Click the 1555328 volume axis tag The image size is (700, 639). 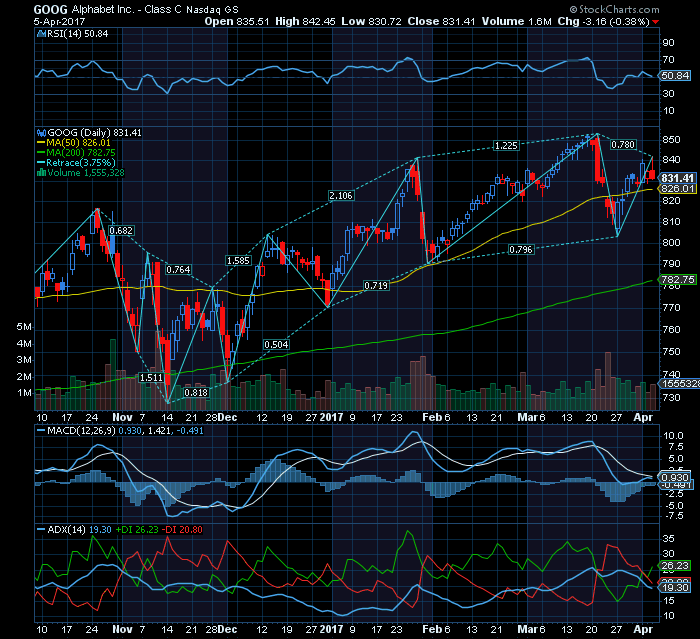[x=679, y=384]
